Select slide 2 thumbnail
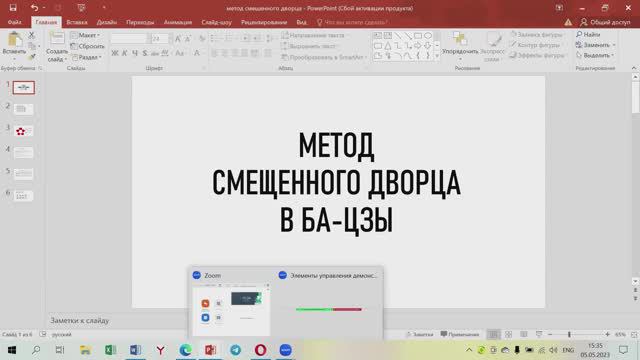 (23, 109)
